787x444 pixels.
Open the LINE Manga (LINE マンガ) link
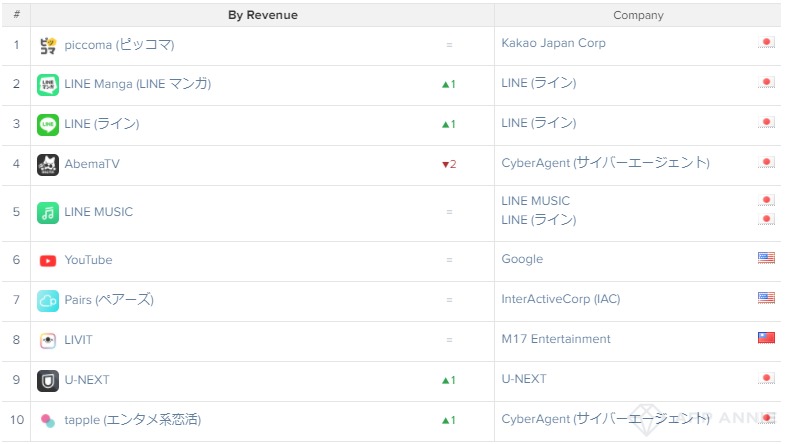(138, 84)
